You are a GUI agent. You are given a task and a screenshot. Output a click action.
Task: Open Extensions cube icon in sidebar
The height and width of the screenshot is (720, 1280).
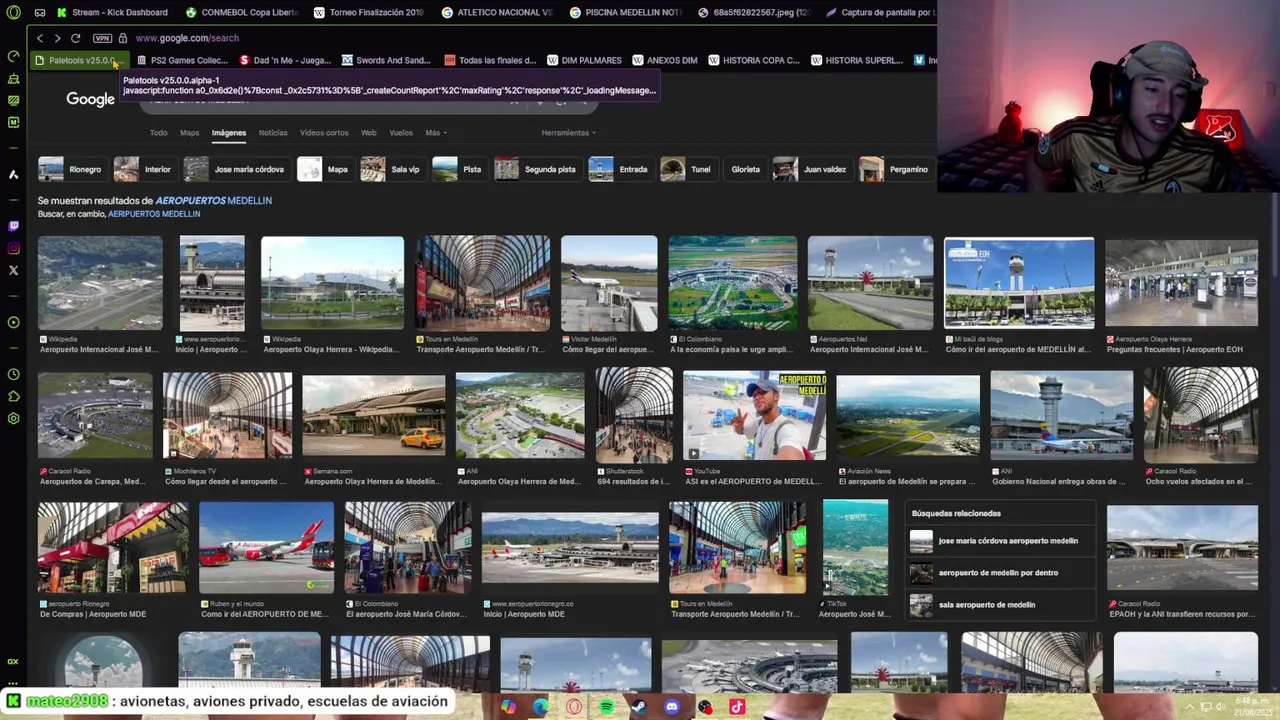13,396
